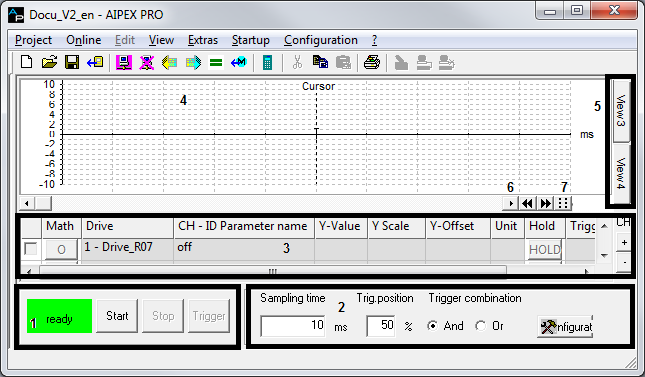This screenshot has height=377, width=645.
Task: Click the last grey user icon with arrow
Action: (x=447, y=63)
